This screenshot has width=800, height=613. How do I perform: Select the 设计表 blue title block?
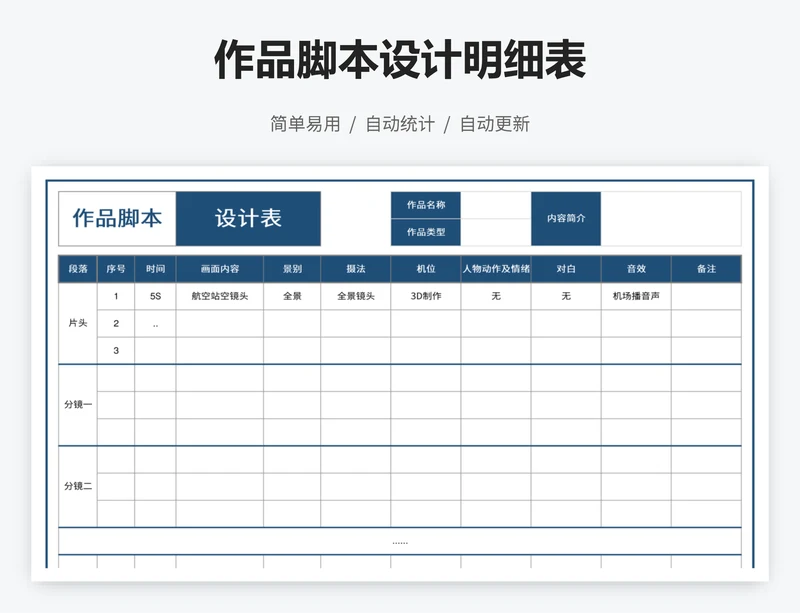[248, 218]
